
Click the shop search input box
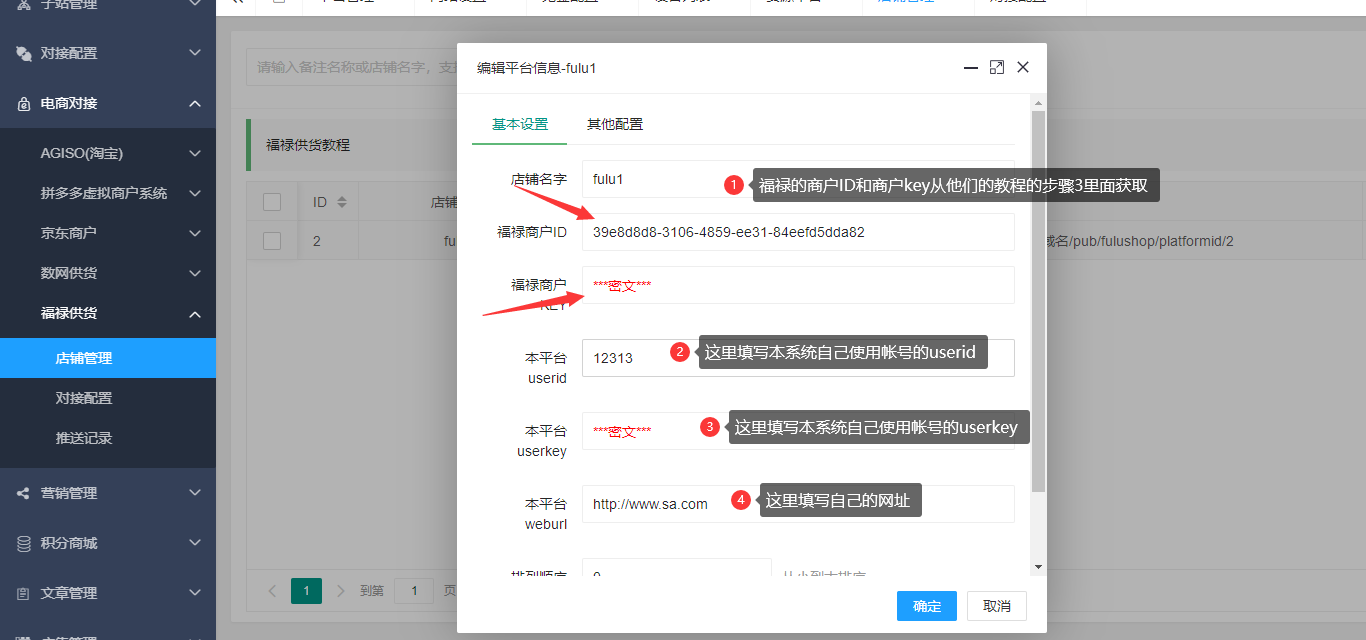click(x=352, y=67)
